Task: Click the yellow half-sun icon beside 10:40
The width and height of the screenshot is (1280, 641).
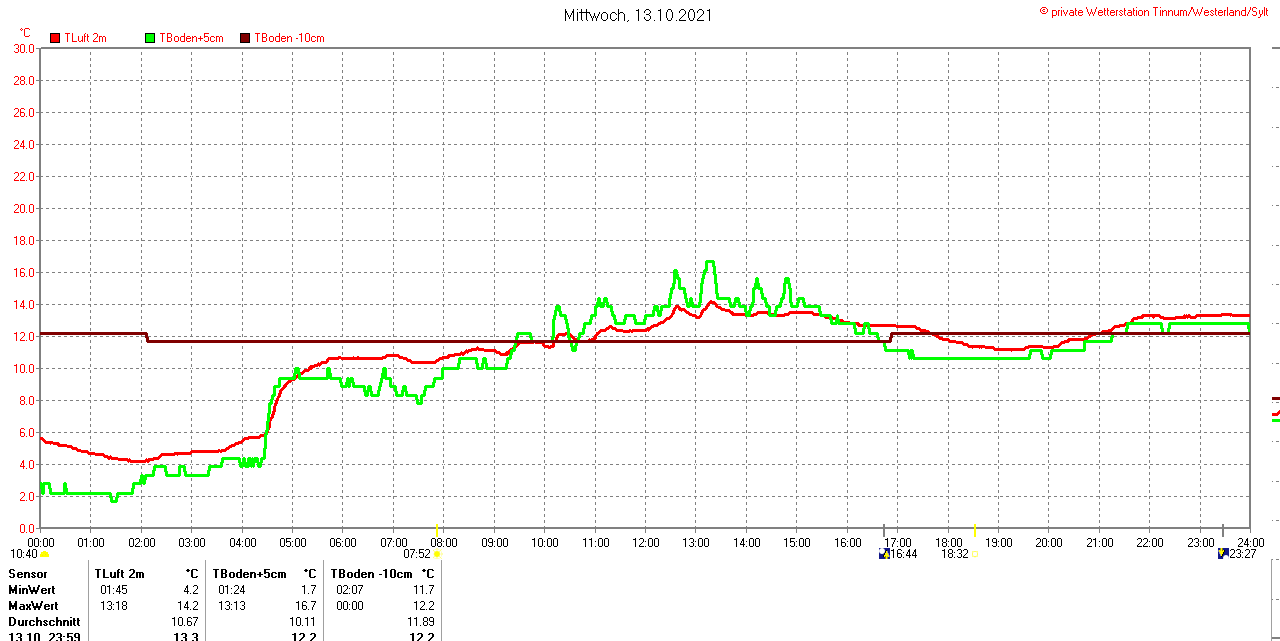Action: point(45,554)
